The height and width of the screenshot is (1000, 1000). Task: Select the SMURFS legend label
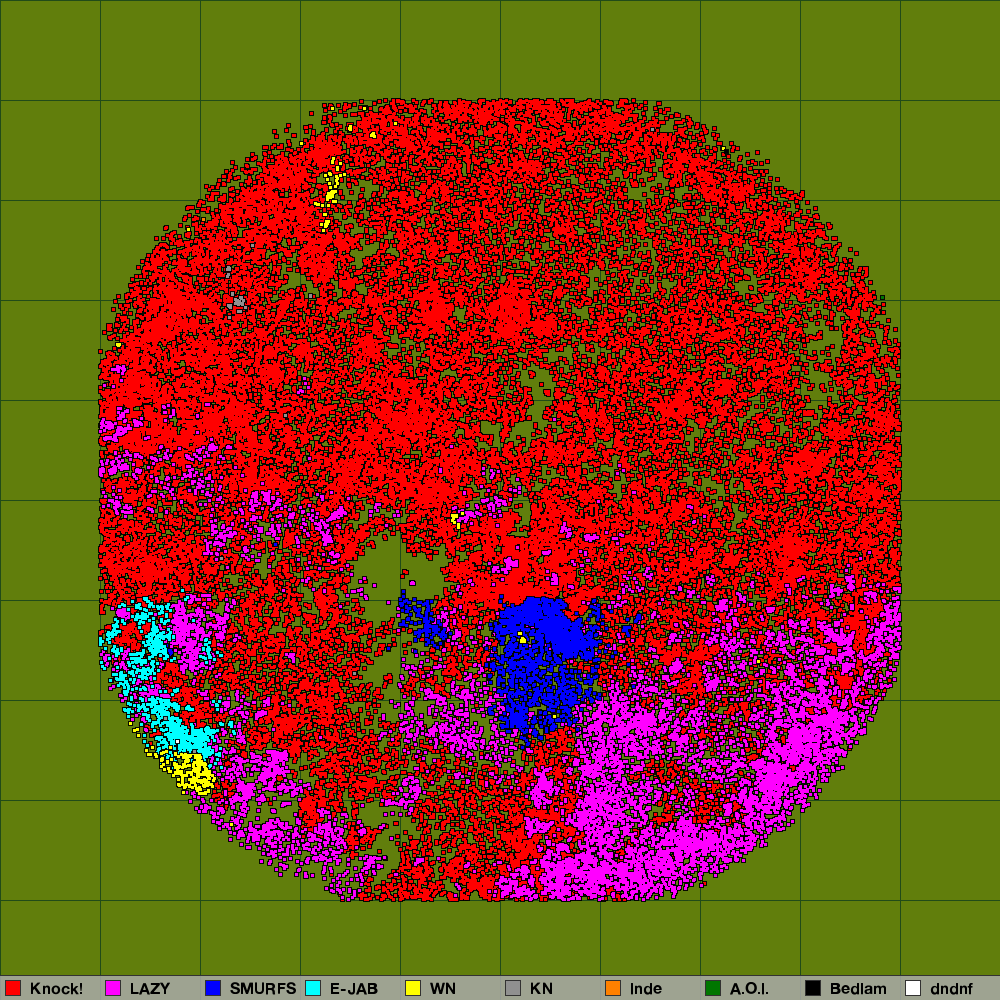pyautogui.click(x=263, y=989)
